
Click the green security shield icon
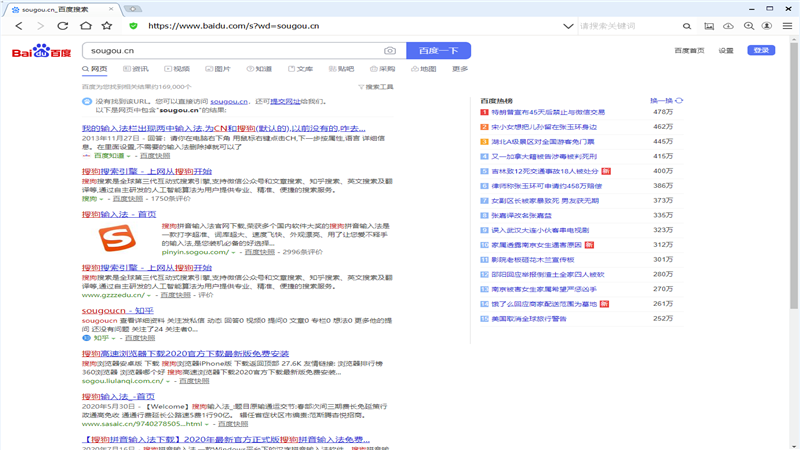pyautogui.click(x=134, y=26)
